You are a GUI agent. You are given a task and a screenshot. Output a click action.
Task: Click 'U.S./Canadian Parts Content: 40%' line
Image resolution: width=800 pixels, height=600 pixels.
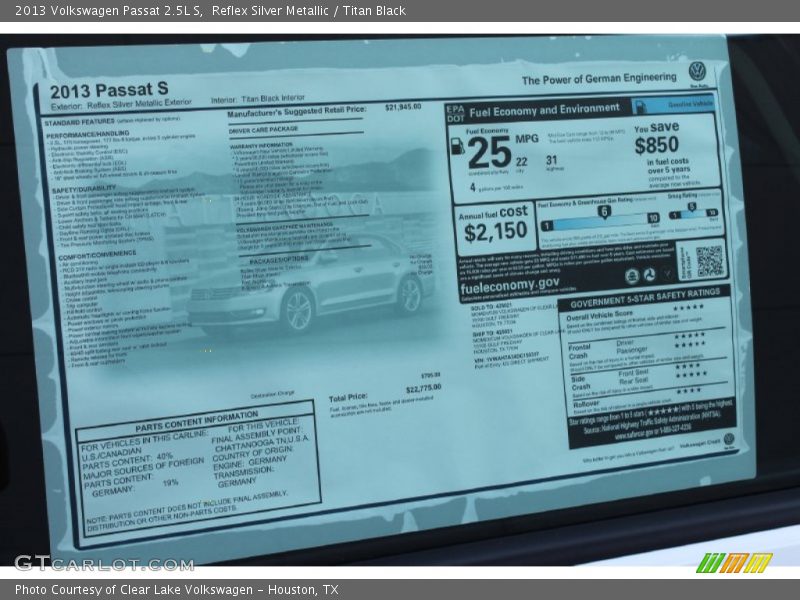[x=128, y=458]
